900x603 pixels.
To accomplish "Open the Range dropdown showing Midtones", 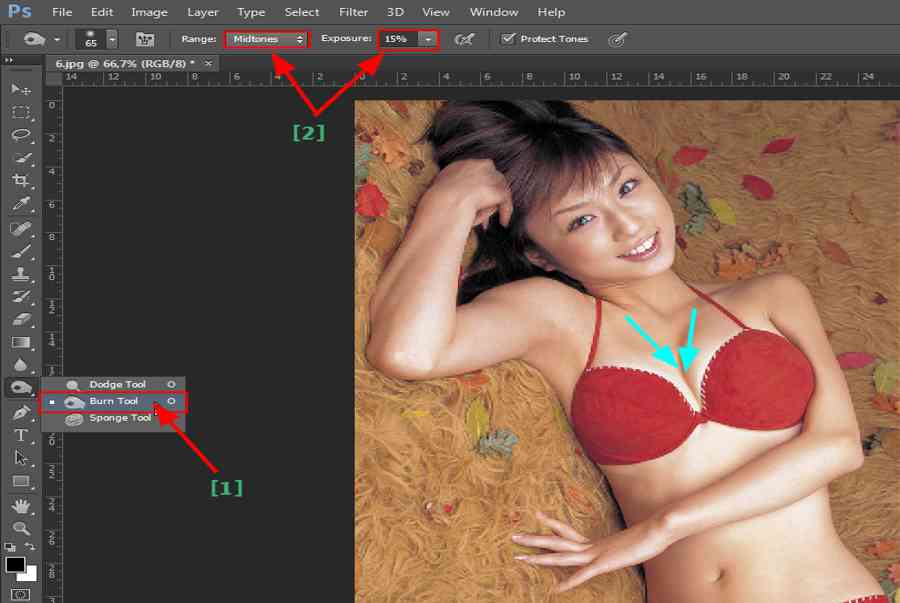I will pos(266,39).
